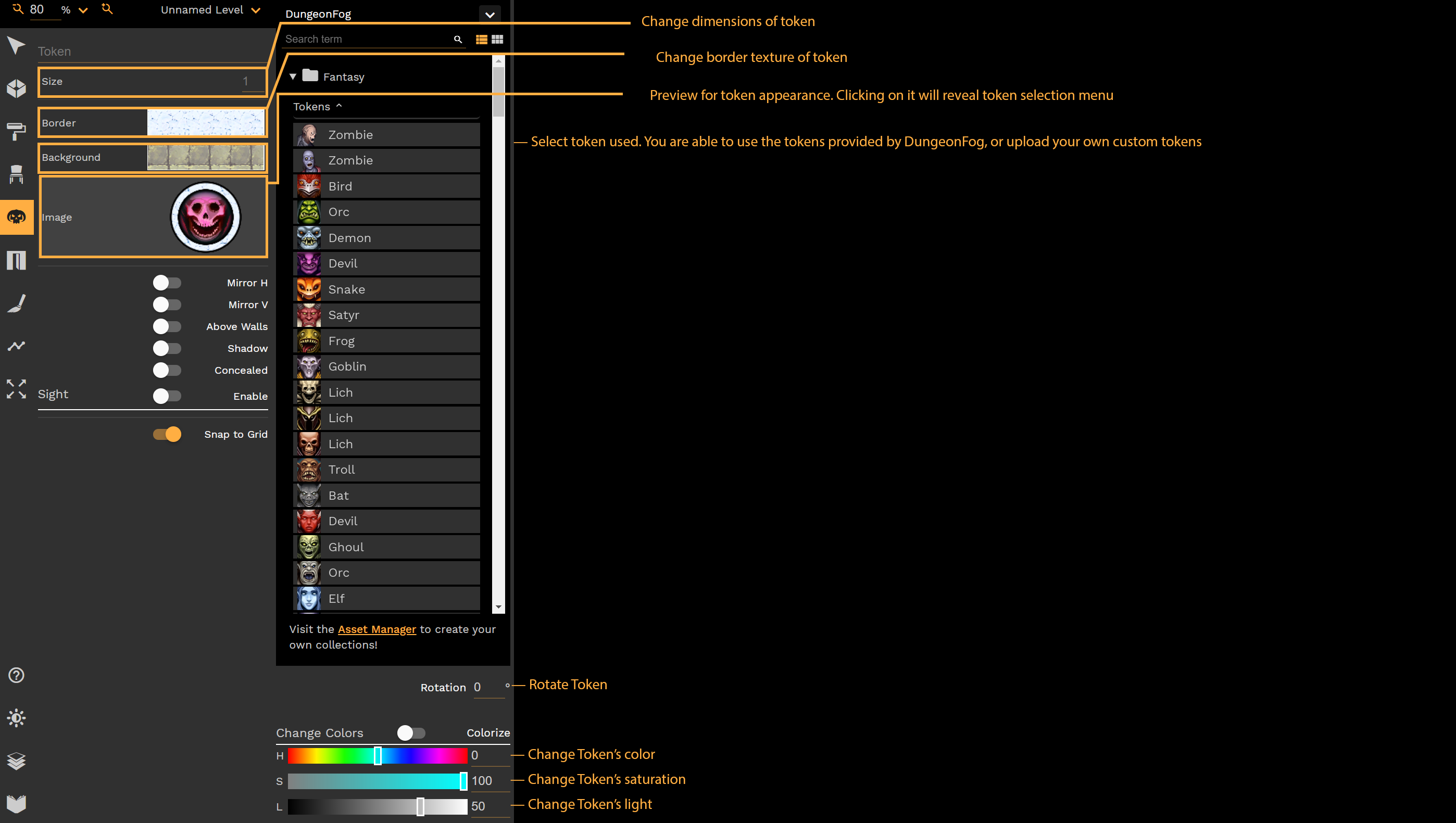Open the zoom percent dropdown

pyautogui.click(x=83, y=10)
